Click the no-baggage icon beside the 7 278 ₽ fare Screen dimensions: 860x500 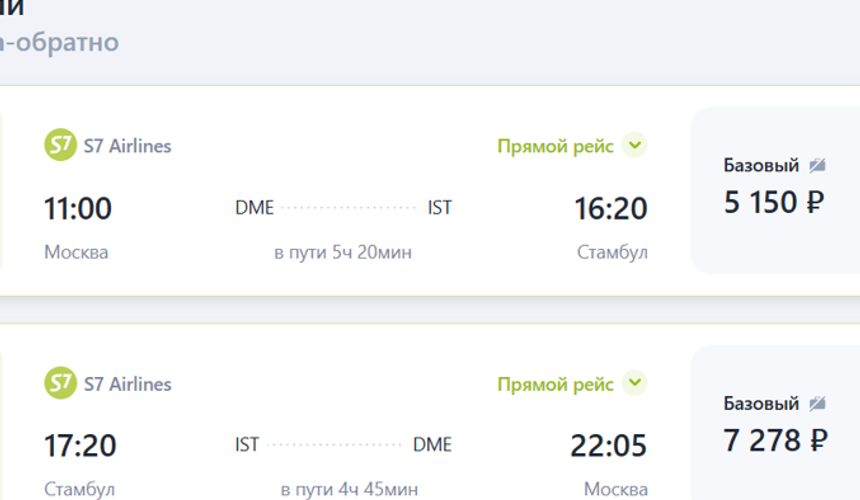coord(817,403)
